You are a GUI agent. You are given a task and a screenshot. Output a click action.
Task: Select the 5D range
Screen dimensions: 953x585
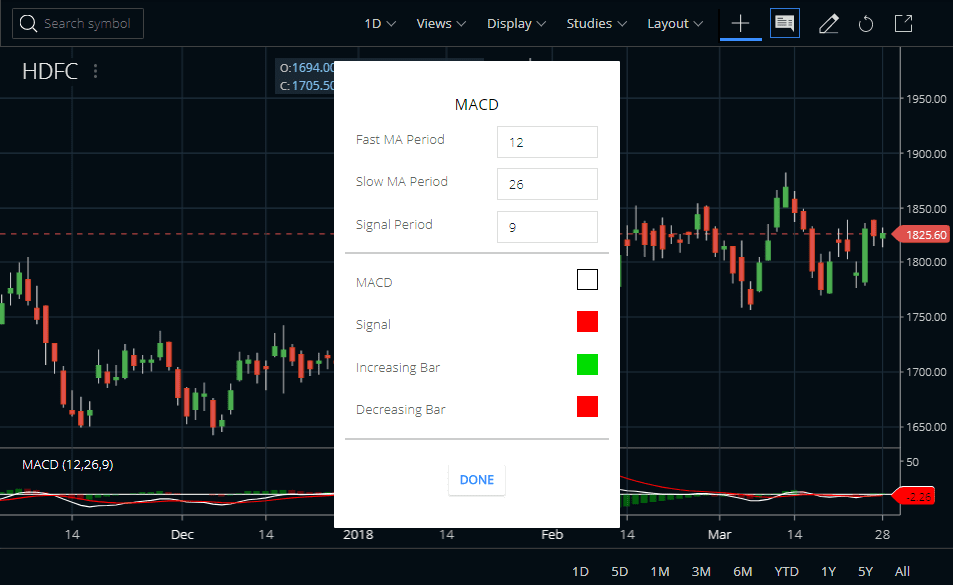pos(619,572)
